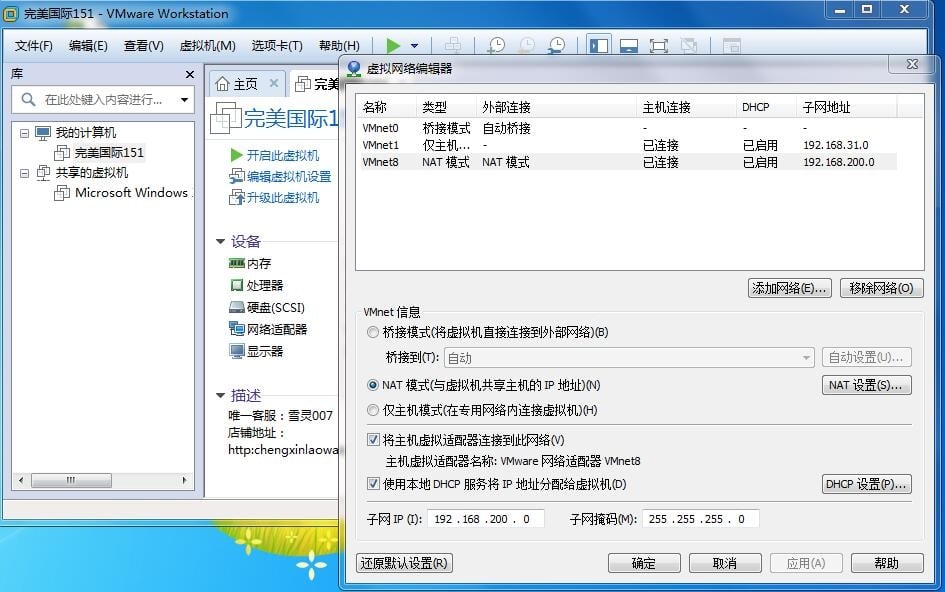Image resolution: width=945 pixels, height=592 pixels.
Task: Click the library search input field
Action: pyautogui.click(x=102, y=99)
